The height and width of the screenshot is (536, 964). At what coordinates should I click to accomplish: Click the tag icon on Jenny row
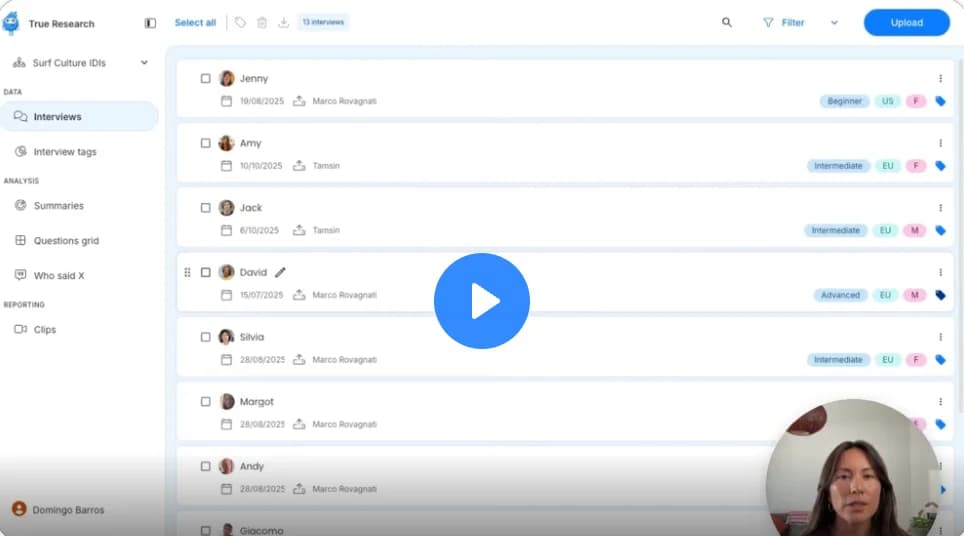(940, 101)
